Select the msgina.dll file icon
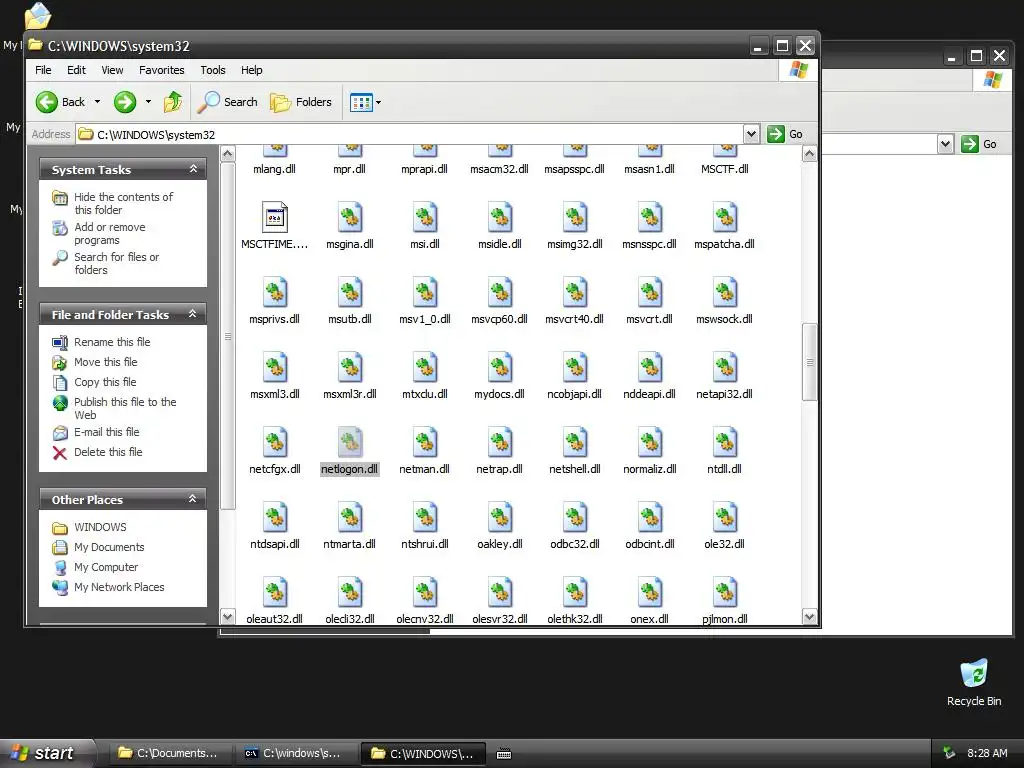This screenshot has height=768, width=1024. pos(349,217)
